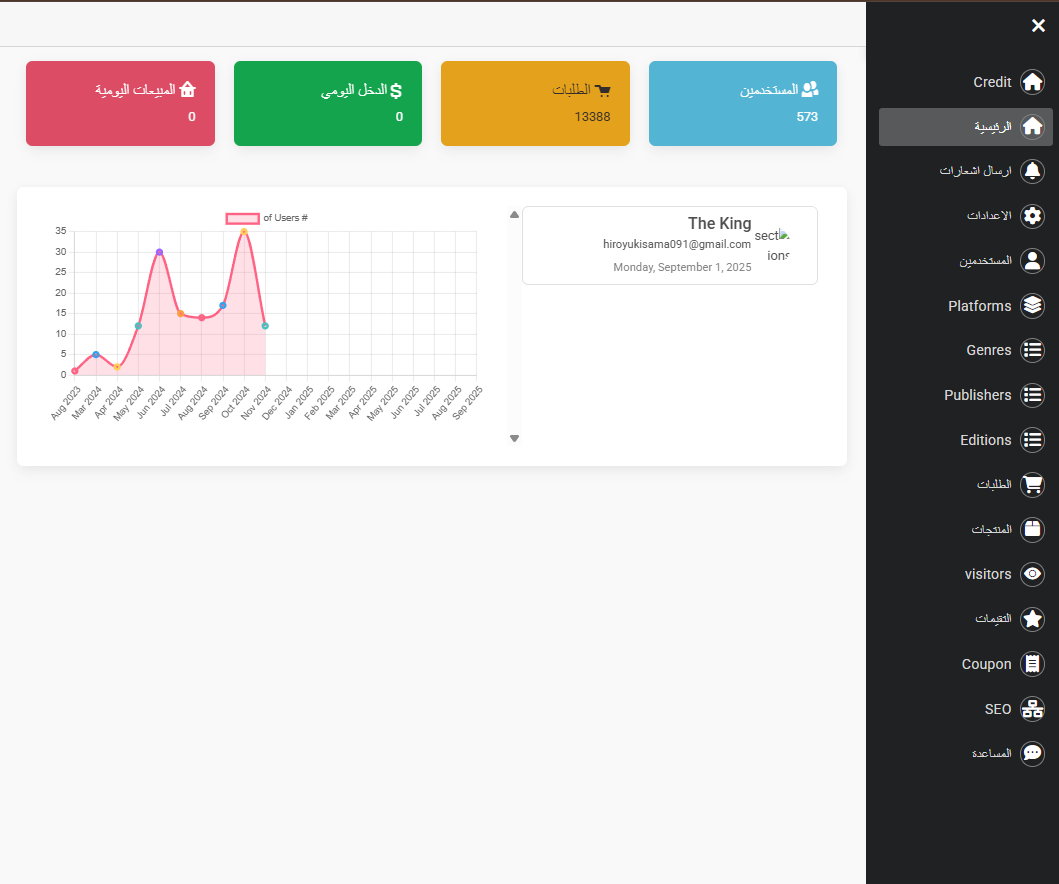Click the المستخدمين 573 stats card
Viewport: 1059px width, 884px height.
tap(742, 103)
